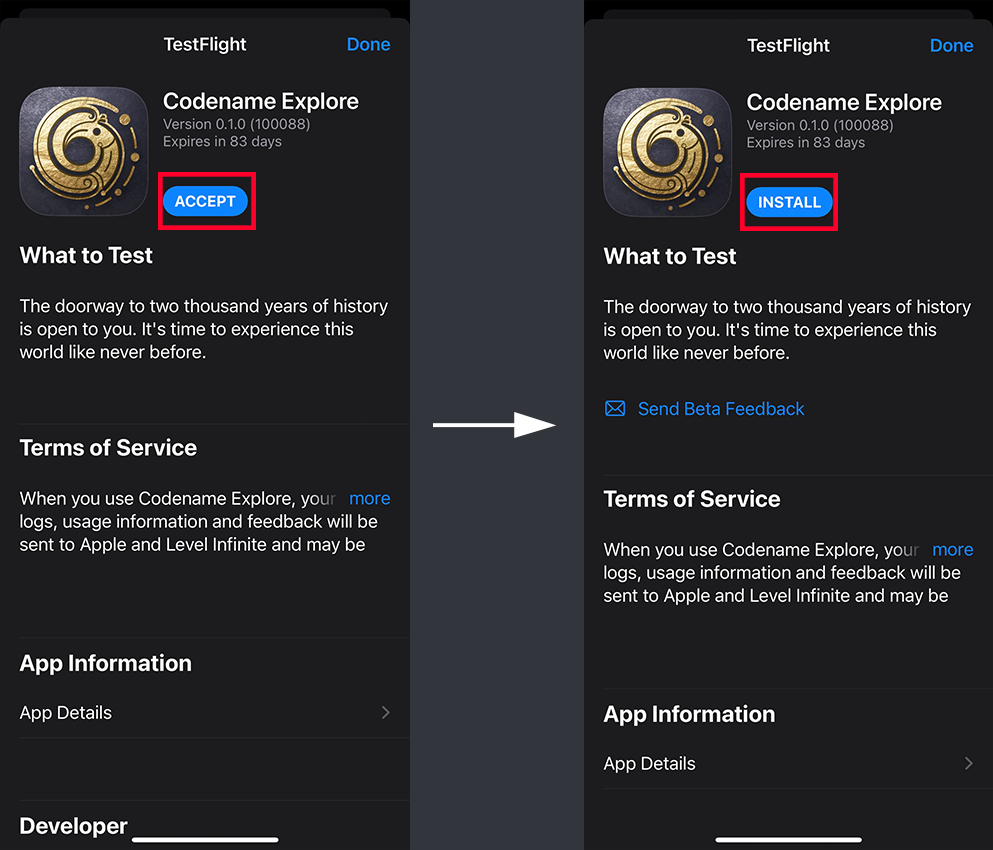Click the 'Developer' heading on the left screen
The image size is (993, 850).
pos(73,826)
